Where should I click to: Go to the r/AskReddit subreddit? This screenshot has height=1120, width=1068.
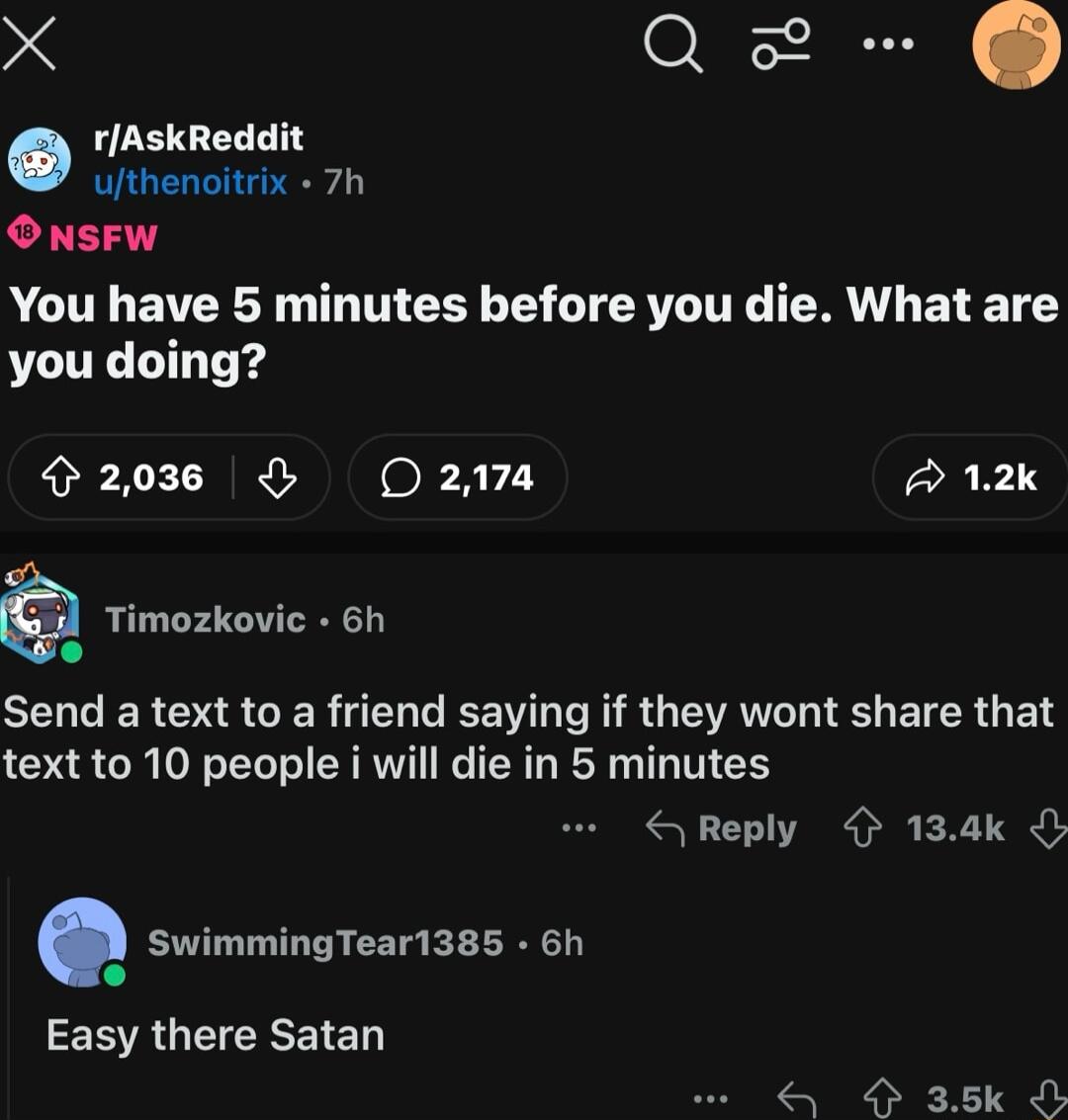coord(198,137)
